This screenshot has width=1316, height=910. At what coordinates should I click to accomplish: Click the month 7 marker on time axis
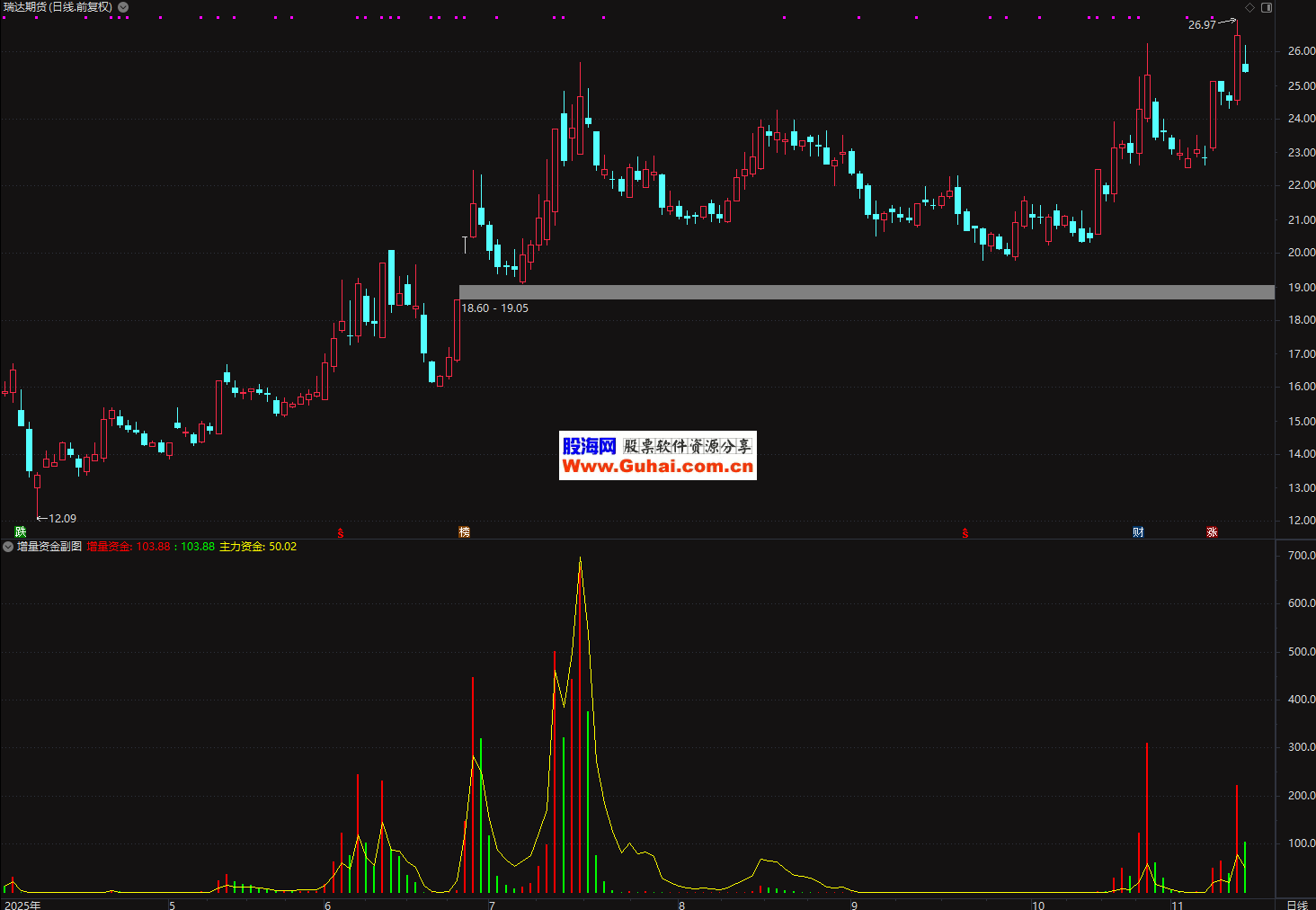[492, 905]
